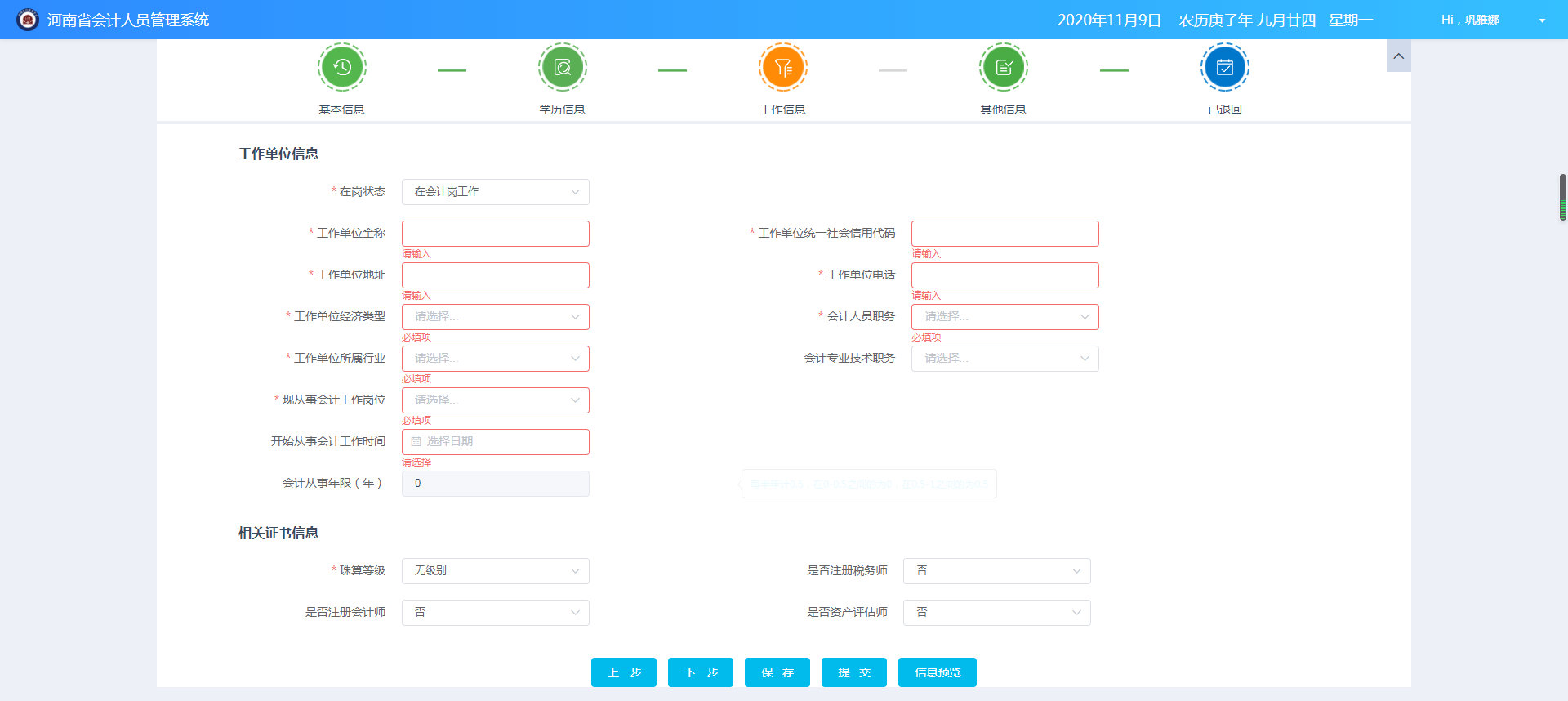Click the 学历信息 step icon
The height and width of the screenshot is (701, 1568).
[x=562, y=67]
